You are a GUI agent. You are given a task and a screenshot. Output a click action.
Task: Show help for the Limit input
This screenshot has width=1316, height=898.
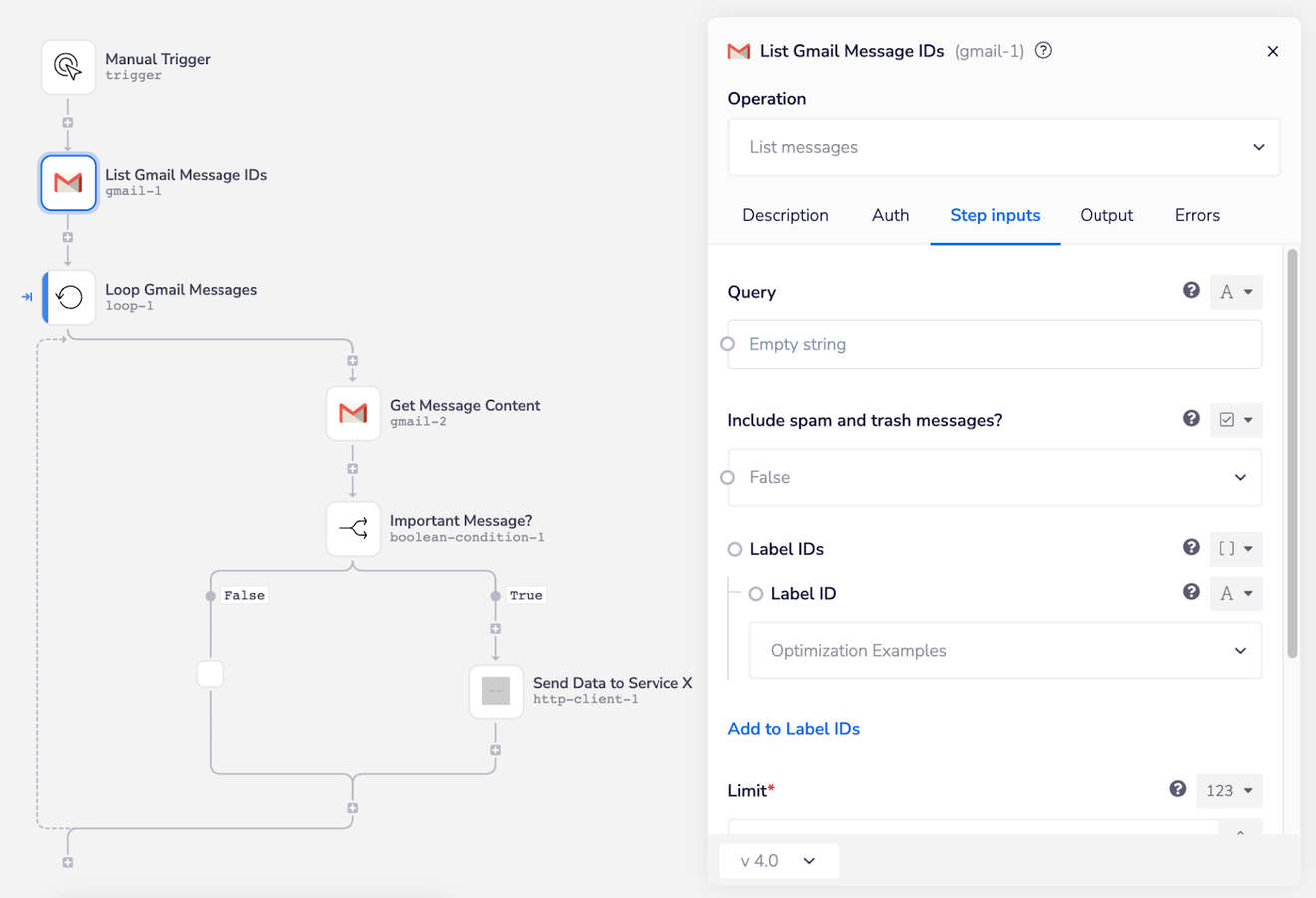tap(1178, 789)
